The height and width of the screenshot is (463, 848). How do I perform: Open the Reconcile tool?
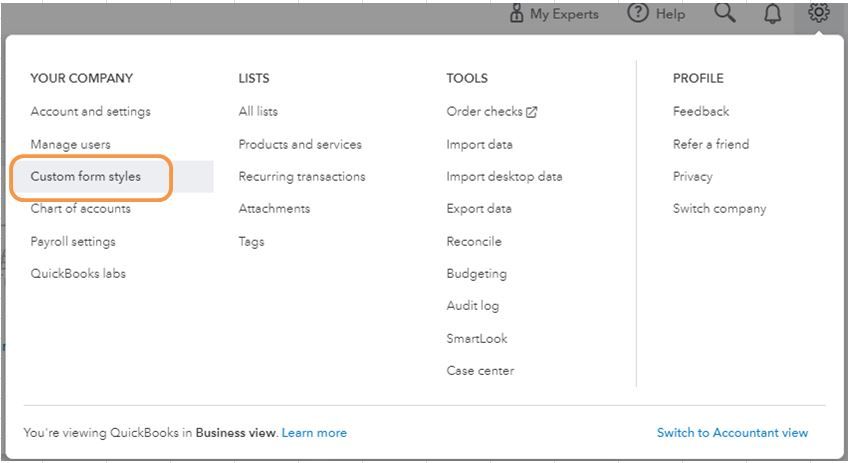[x=474, y=241]
